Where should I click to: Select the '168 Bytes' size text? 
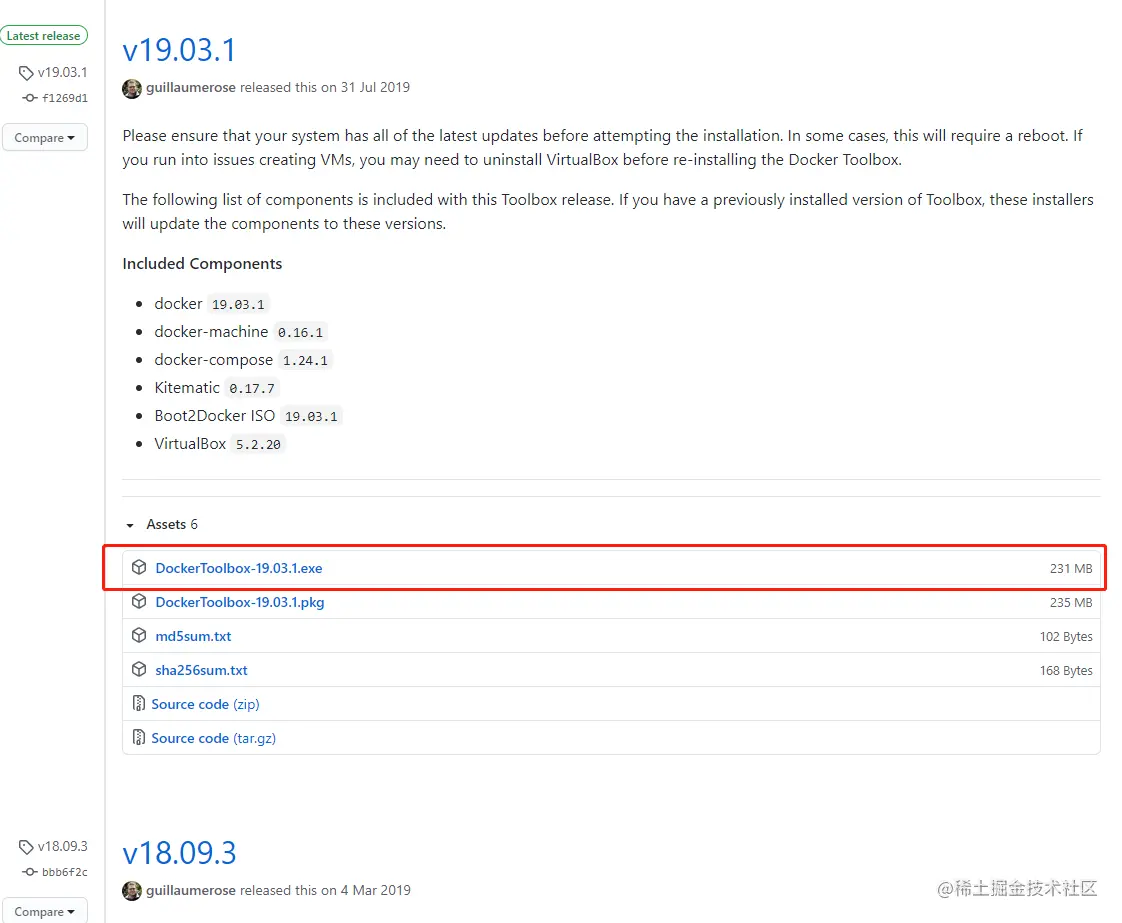[1065, 670]
